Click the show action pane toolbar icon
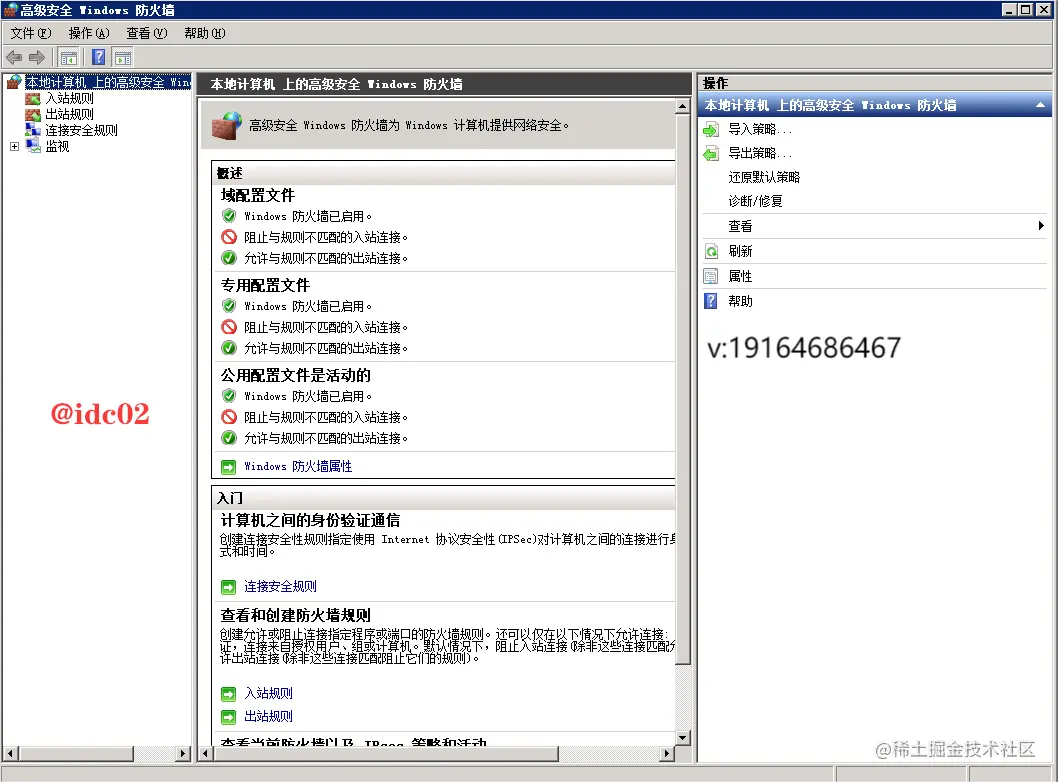The image size is (1058, 782). coord(122,57)
